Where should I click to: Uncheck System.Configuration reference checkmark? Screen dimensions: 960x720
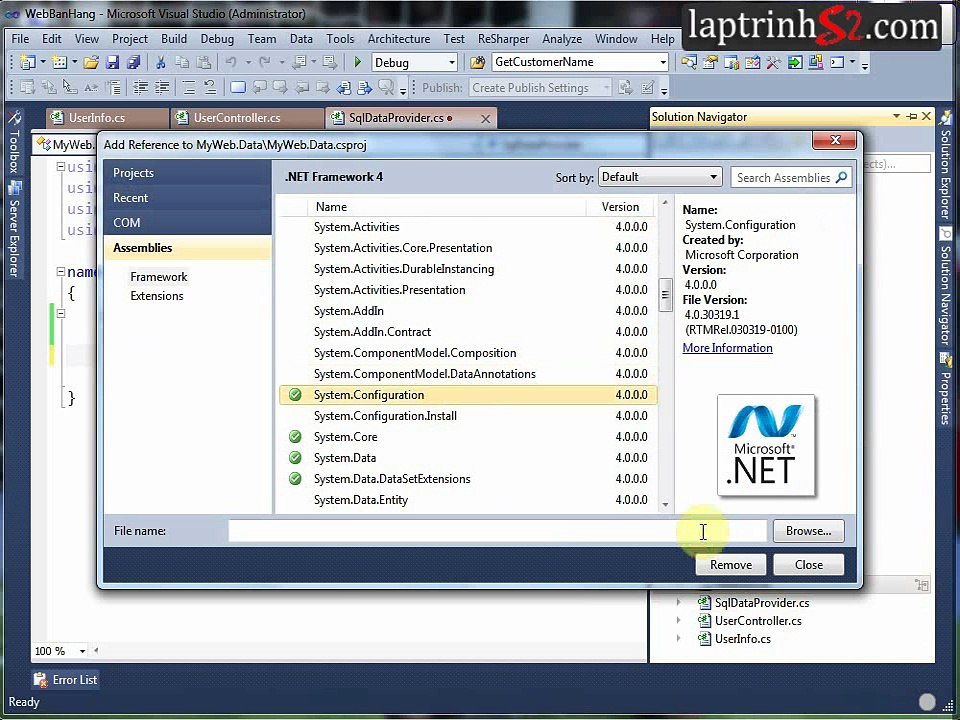tap(295, 395)
